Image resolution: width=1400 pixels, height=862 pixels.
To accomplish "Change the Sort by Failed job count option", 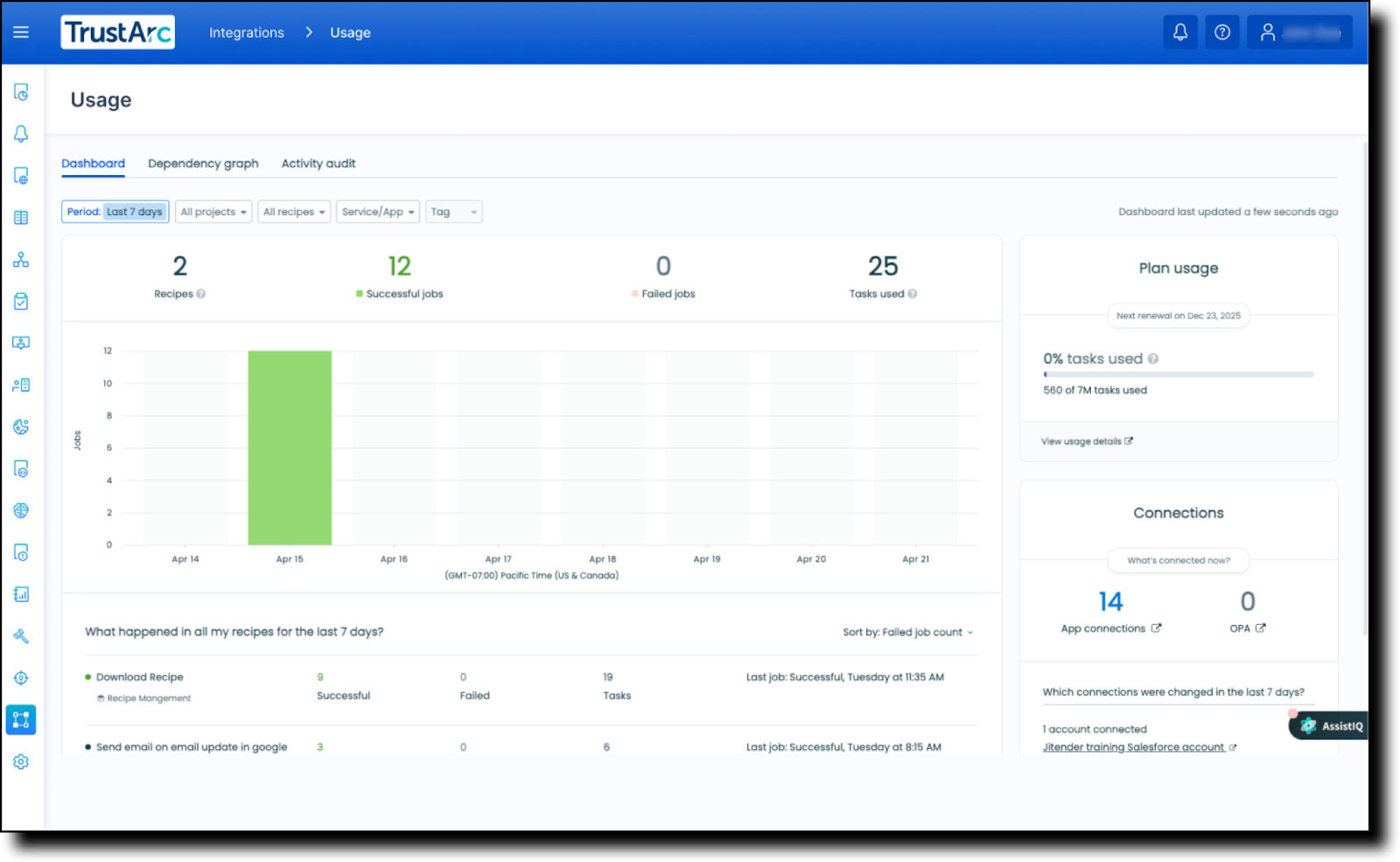I will 906,631.
